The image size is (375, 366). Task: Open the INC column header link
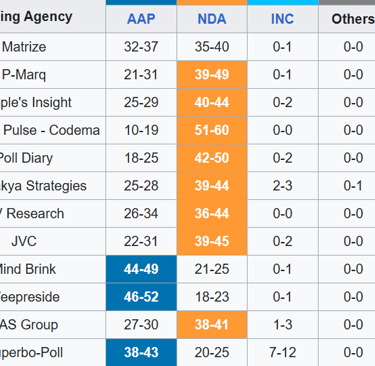(x=282, y=19)
